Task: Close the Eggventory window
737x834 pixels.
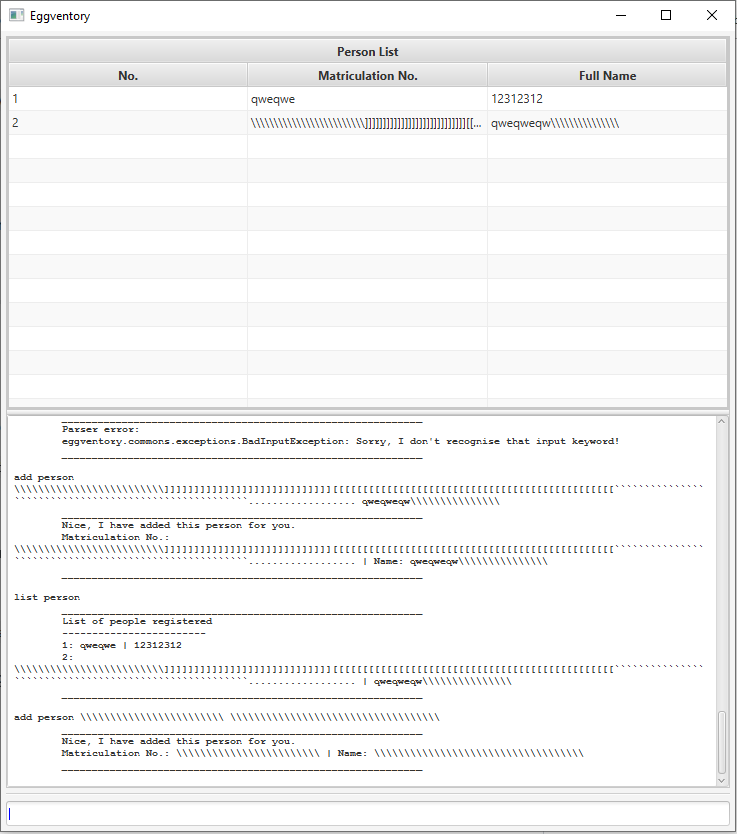Action: (711, 15)
